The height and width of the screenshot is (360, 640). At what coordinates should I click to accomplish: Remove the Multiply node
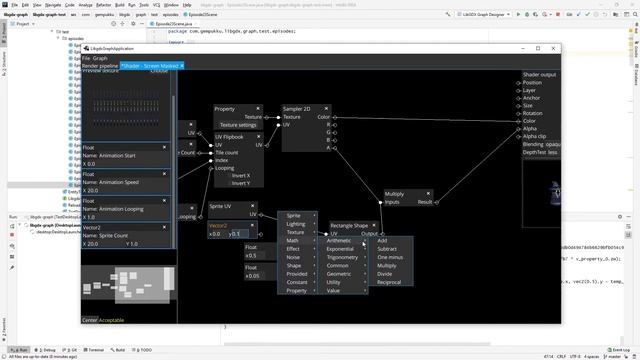point(428,193)
